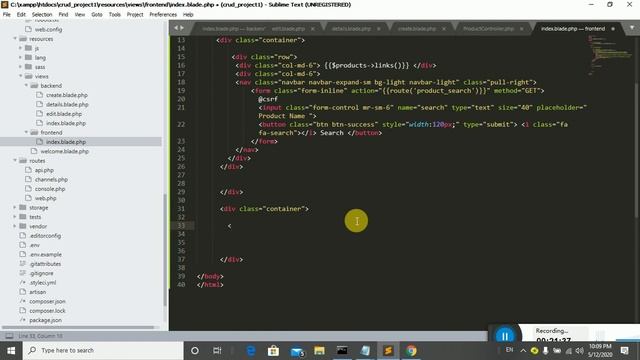Select the index.blade.php — frontend tab
Viewport: 640px width, 360px height.
pyautogui.click(x=573, y=29)
